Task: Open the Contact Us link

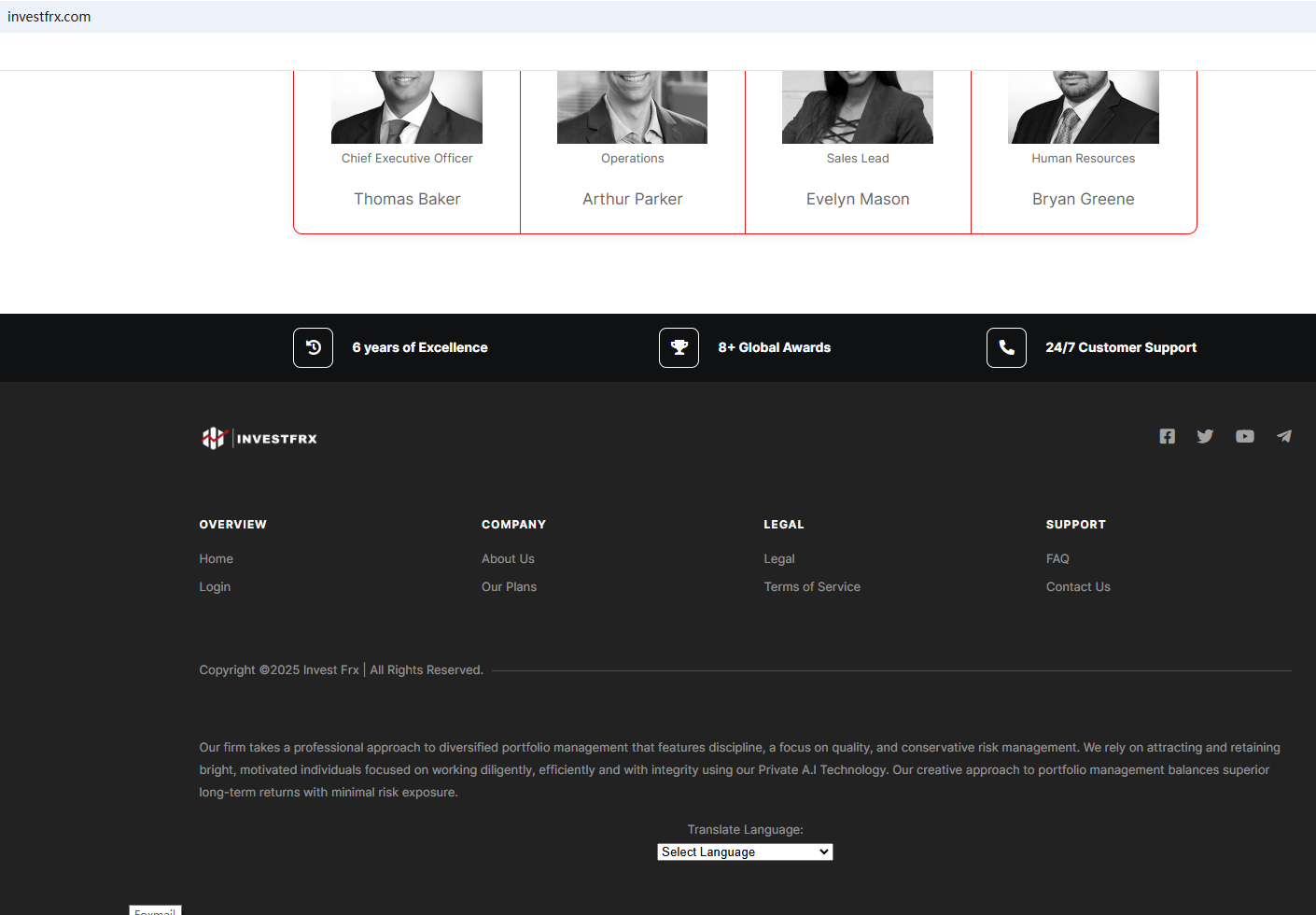Action: [x=1078, y=586]
